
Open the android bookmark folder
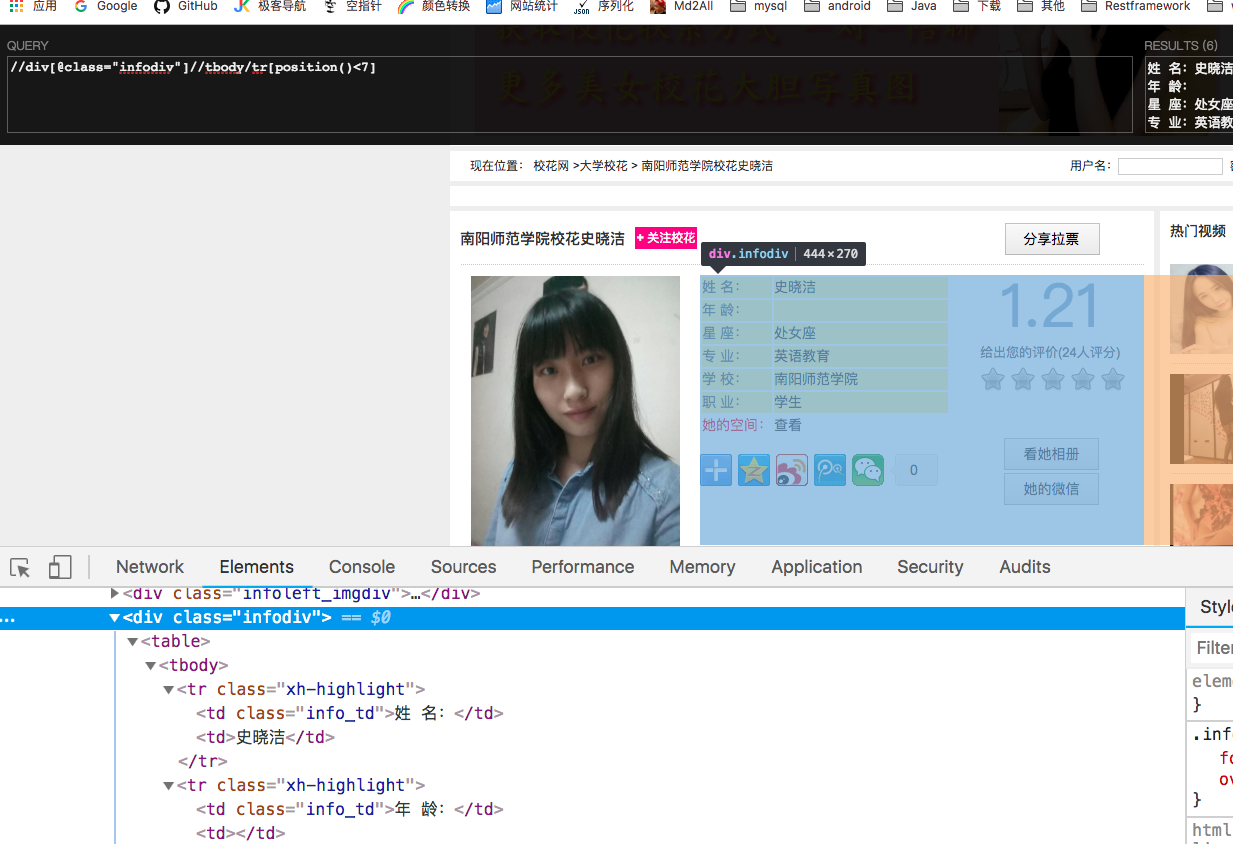838,6
